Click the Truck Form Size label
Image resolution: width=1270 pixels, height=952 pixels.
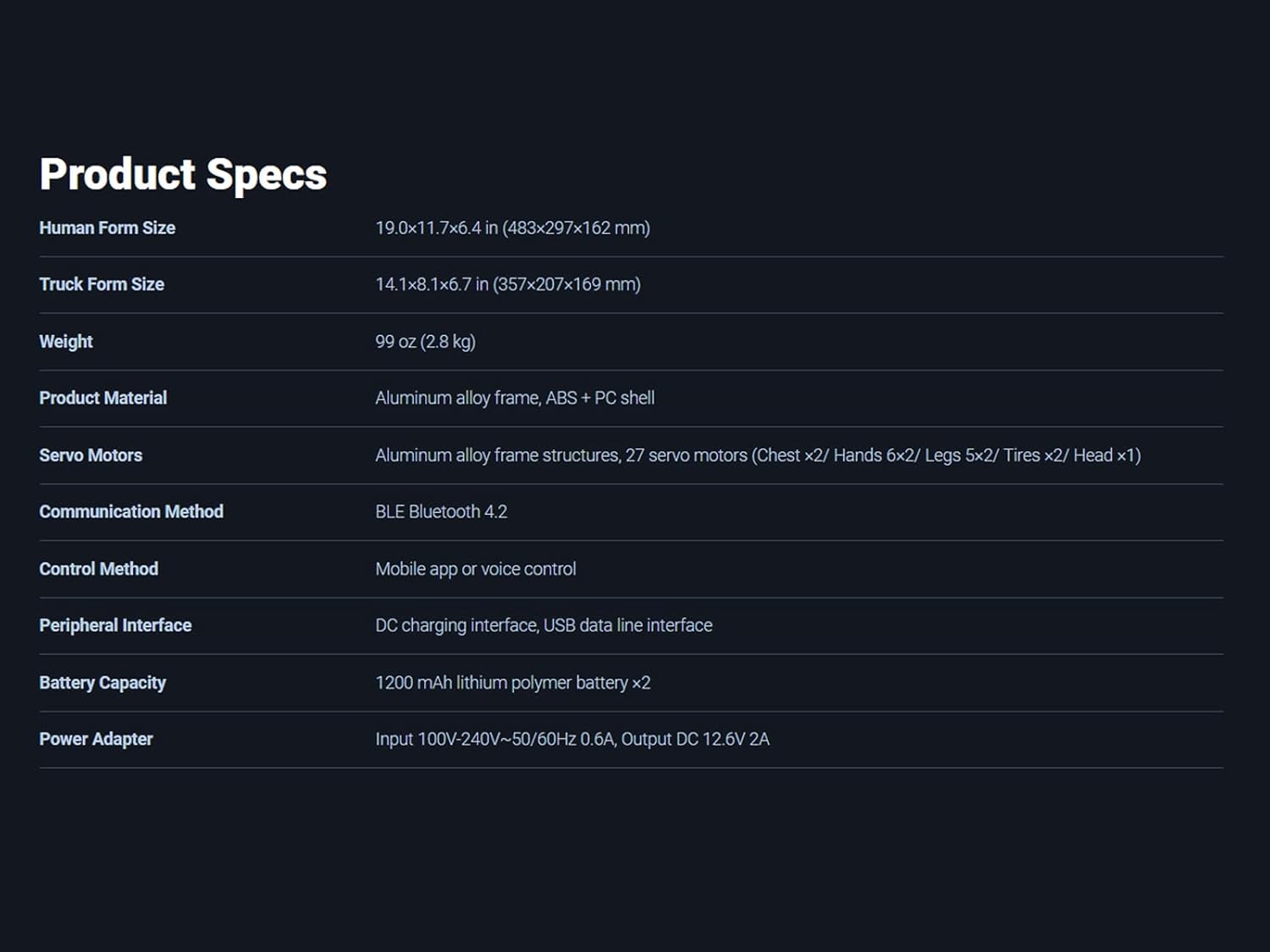[102, 284]
